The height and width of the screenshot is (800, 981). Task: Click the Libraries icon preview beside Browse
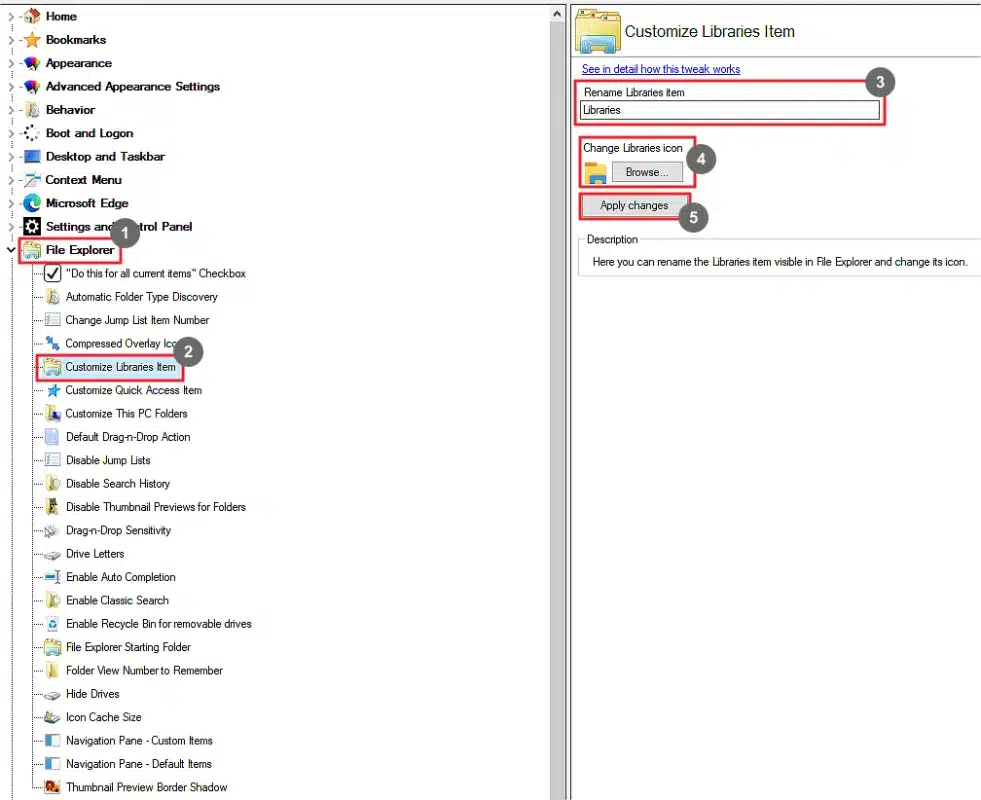coord(595,173)
